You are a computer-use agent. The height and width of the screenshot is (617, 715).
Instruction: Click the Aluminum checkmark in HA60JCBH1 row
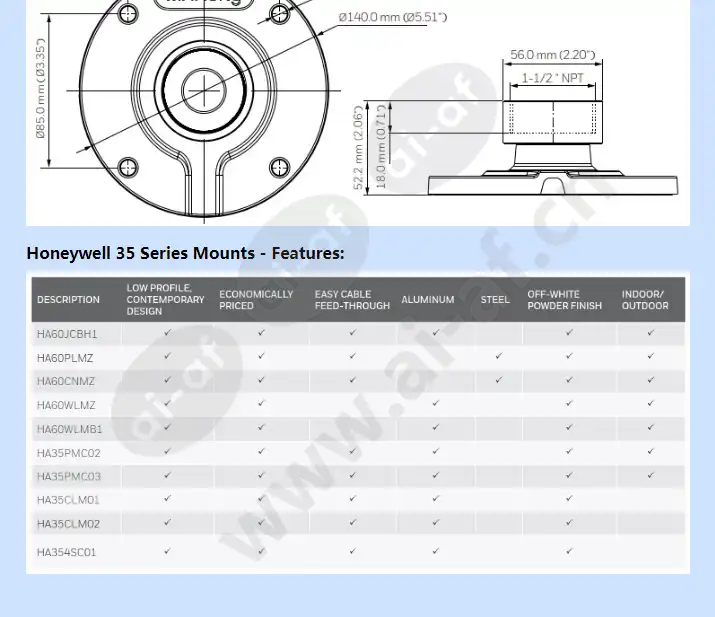(435, 332)
